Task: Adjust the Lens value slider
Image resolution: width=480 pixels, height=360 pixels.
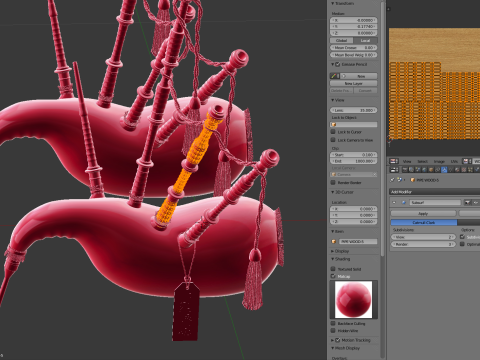Action: pos(354,110)
